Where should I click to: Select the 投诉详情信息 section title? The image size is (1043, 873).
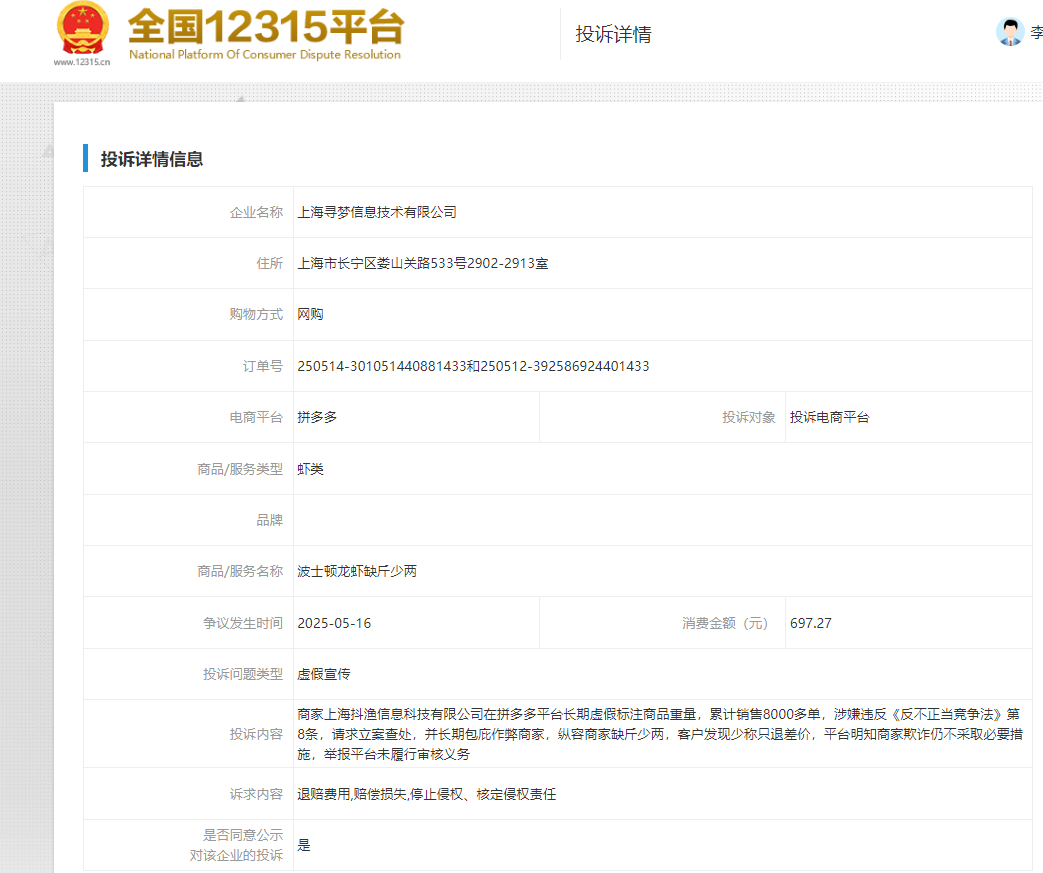point(152,159)
